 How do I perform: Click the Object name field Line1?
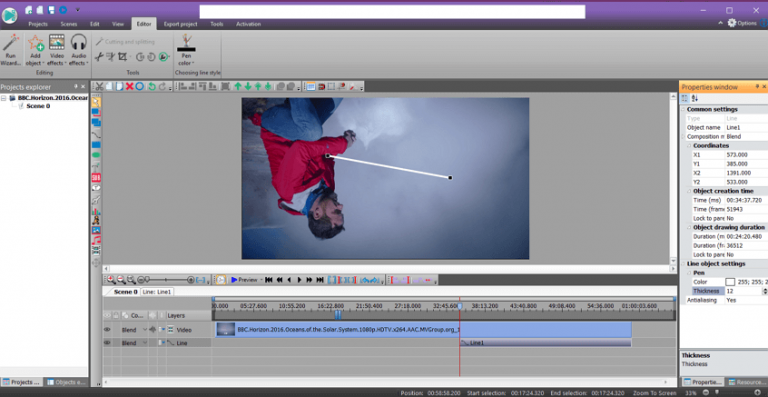coord(746,127)
